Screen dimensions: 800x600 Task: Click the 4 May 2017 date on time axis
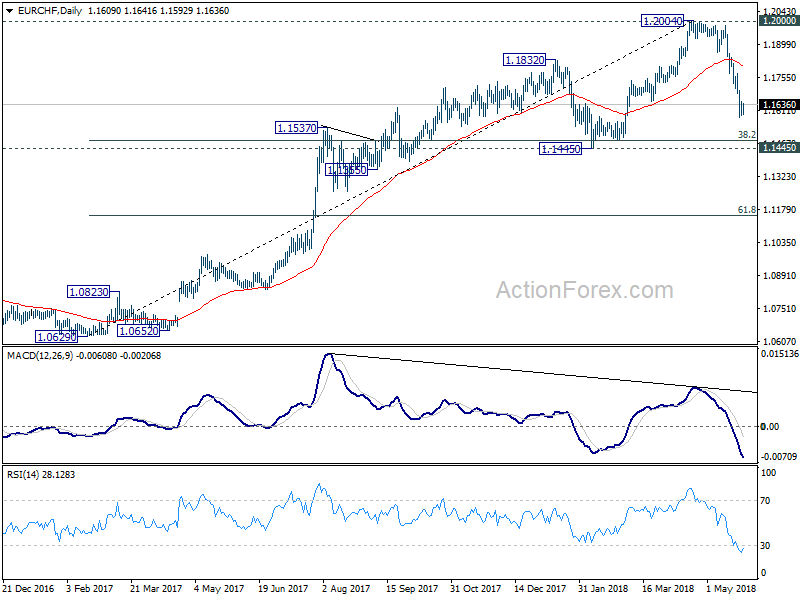coord(219,588)
